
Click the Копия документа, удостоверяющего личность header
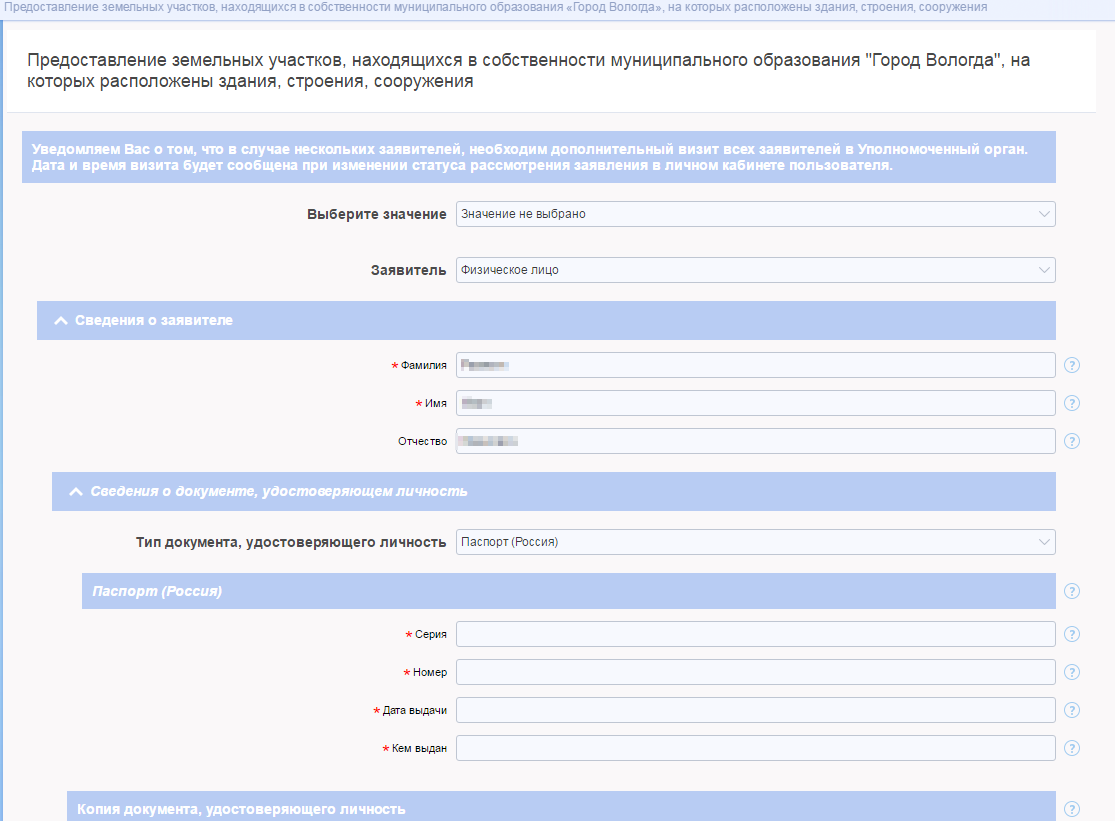[x=561, y=807]
